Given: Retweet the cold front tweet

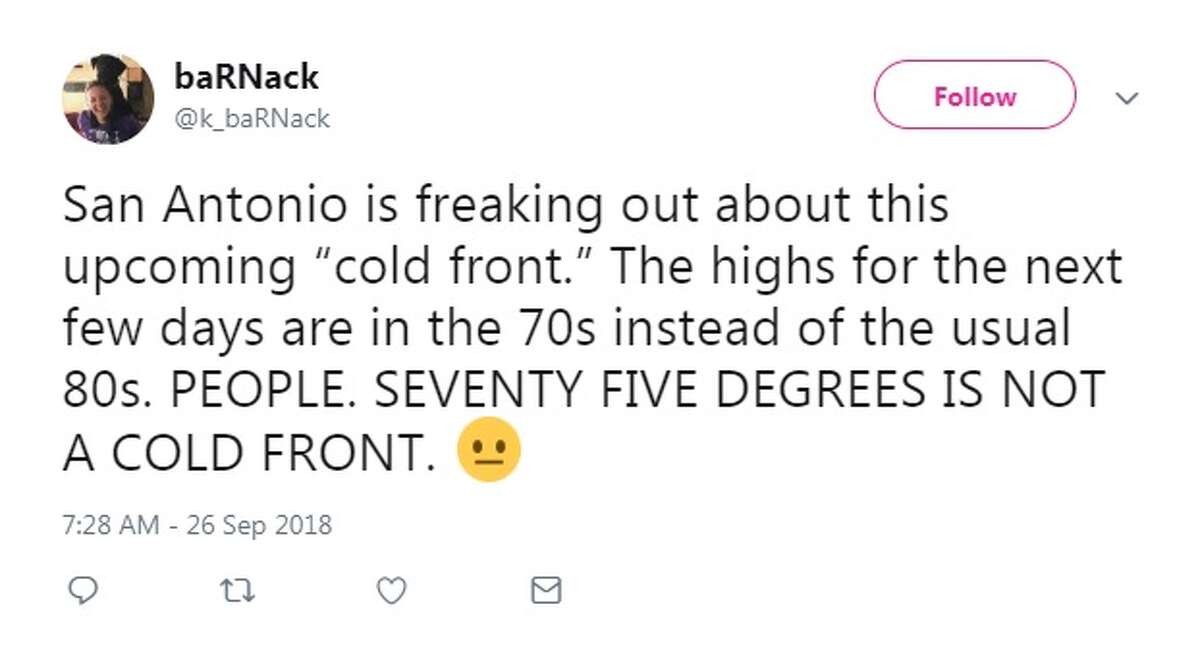Looking at the screenshot, I should [x=238, y=592].
